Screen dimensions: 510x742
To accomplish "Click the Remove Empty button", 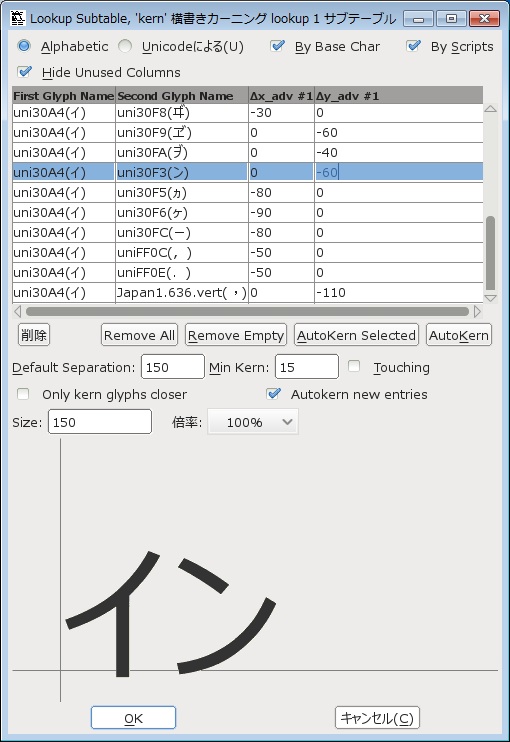I will pos(236,335).
